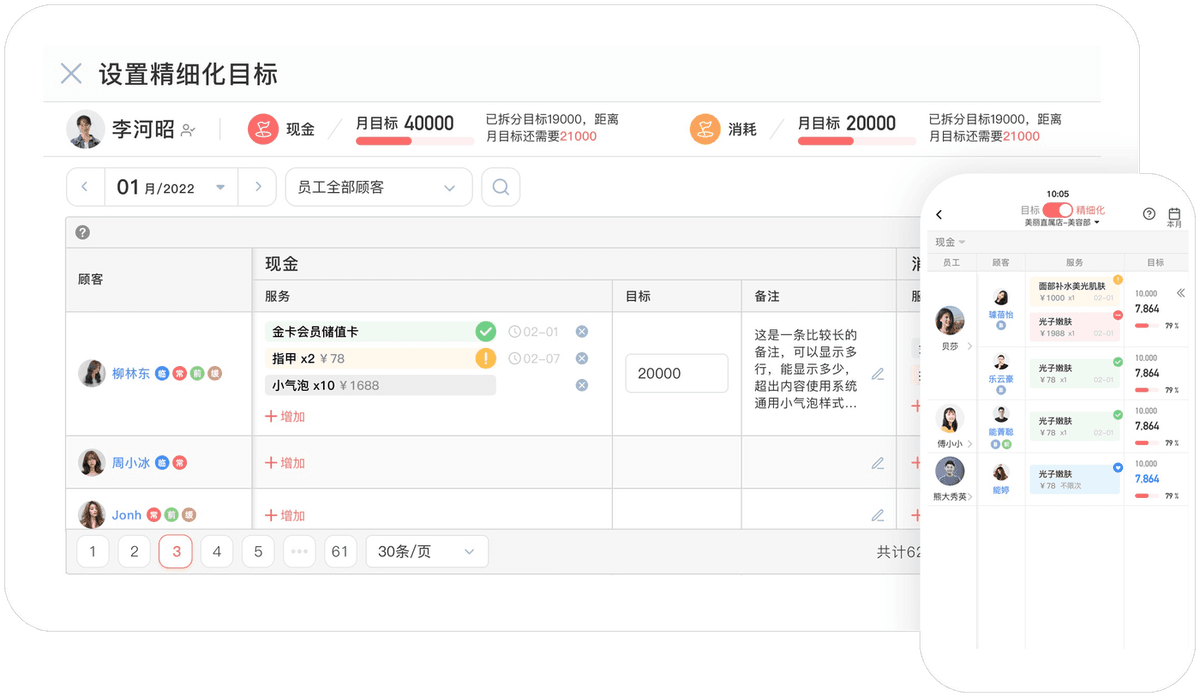Click the 小气泡 x10 service tag
Image resolution: width=1200 pixels, height=697 pixels.
click(380, 385)
